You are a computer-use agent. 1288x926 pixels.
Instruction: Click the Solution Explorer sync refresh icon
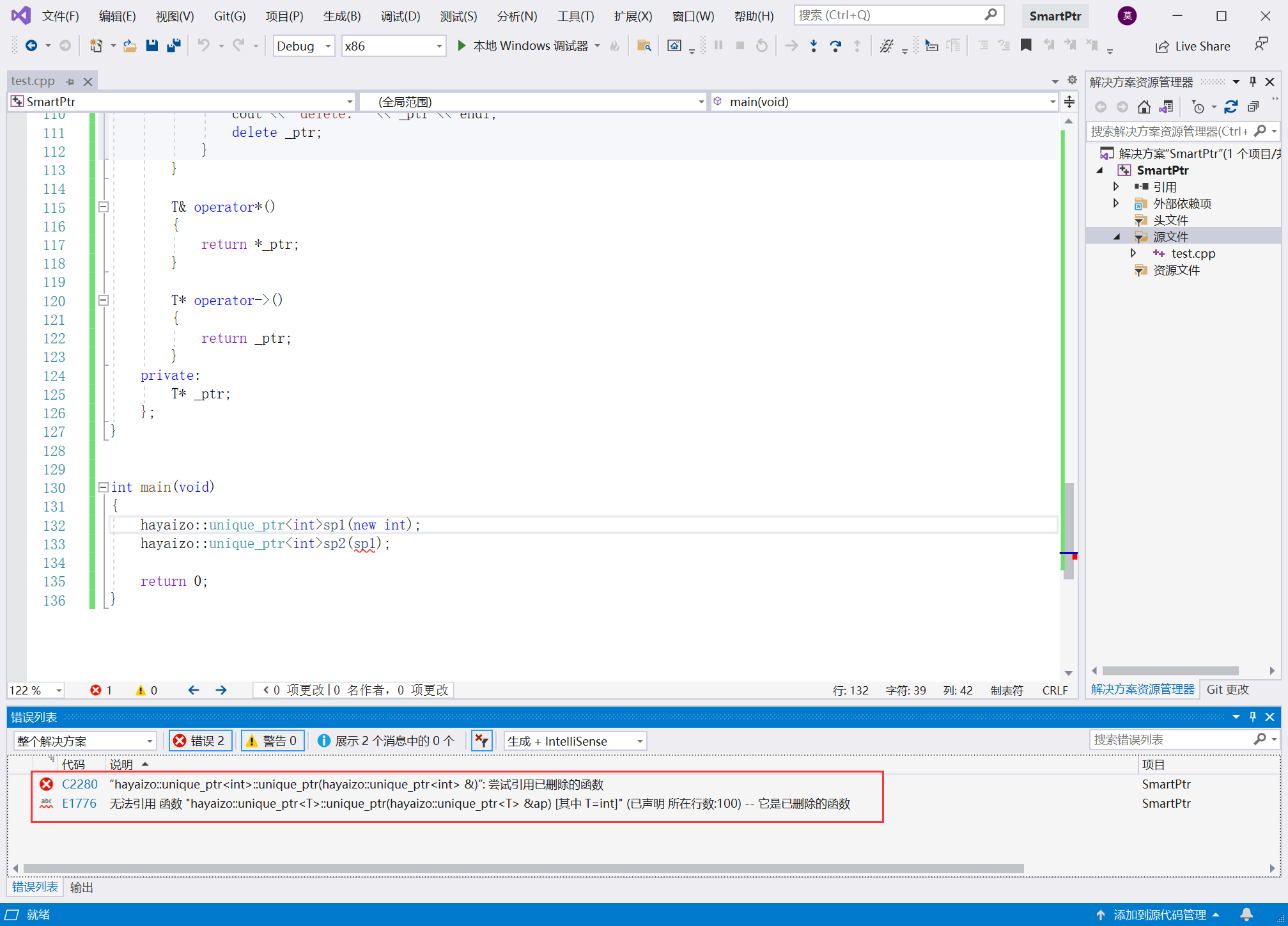point(1230,107)
